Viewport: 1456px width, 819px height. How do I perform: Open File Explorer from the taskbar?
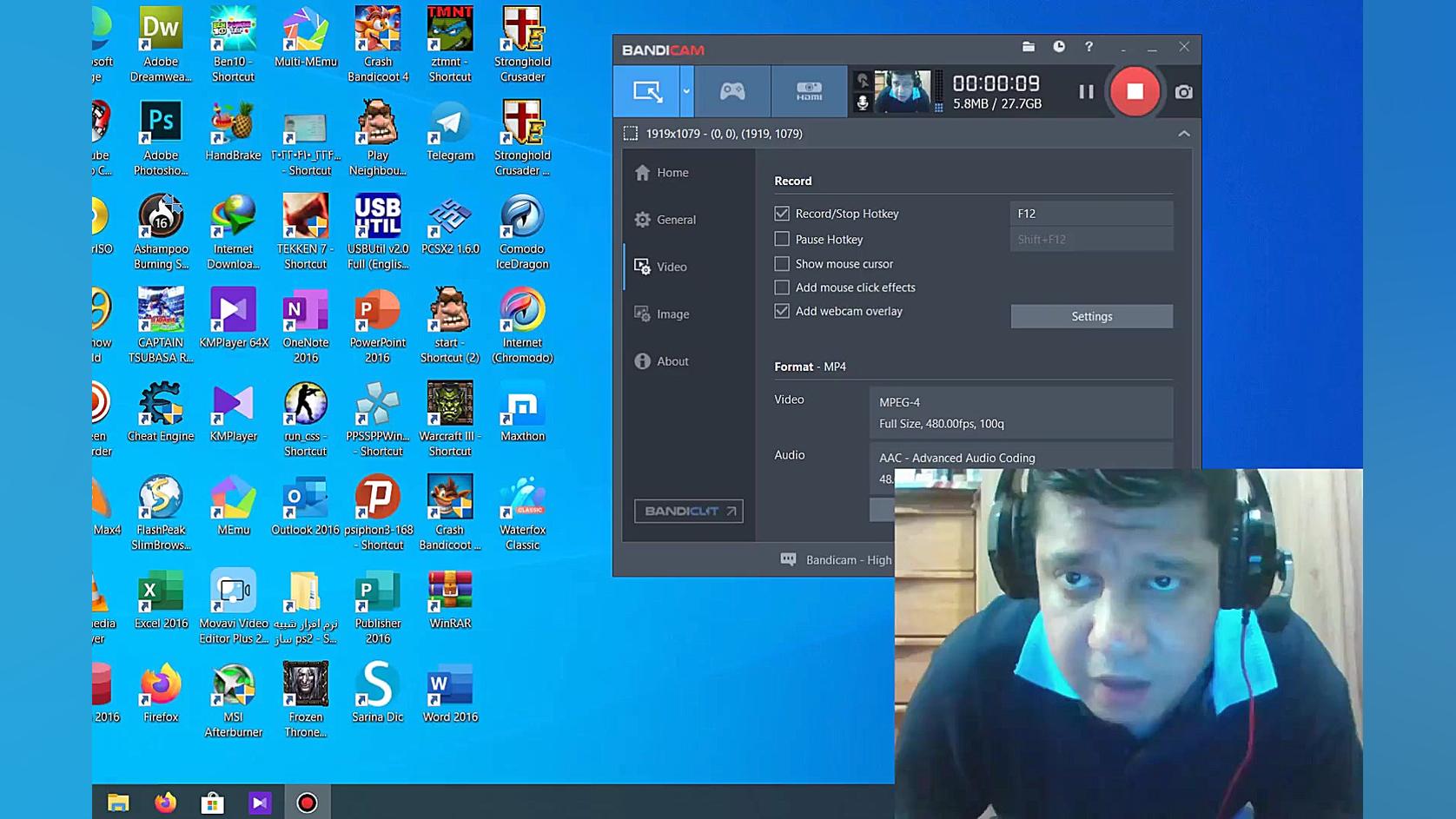click(118, 802)
